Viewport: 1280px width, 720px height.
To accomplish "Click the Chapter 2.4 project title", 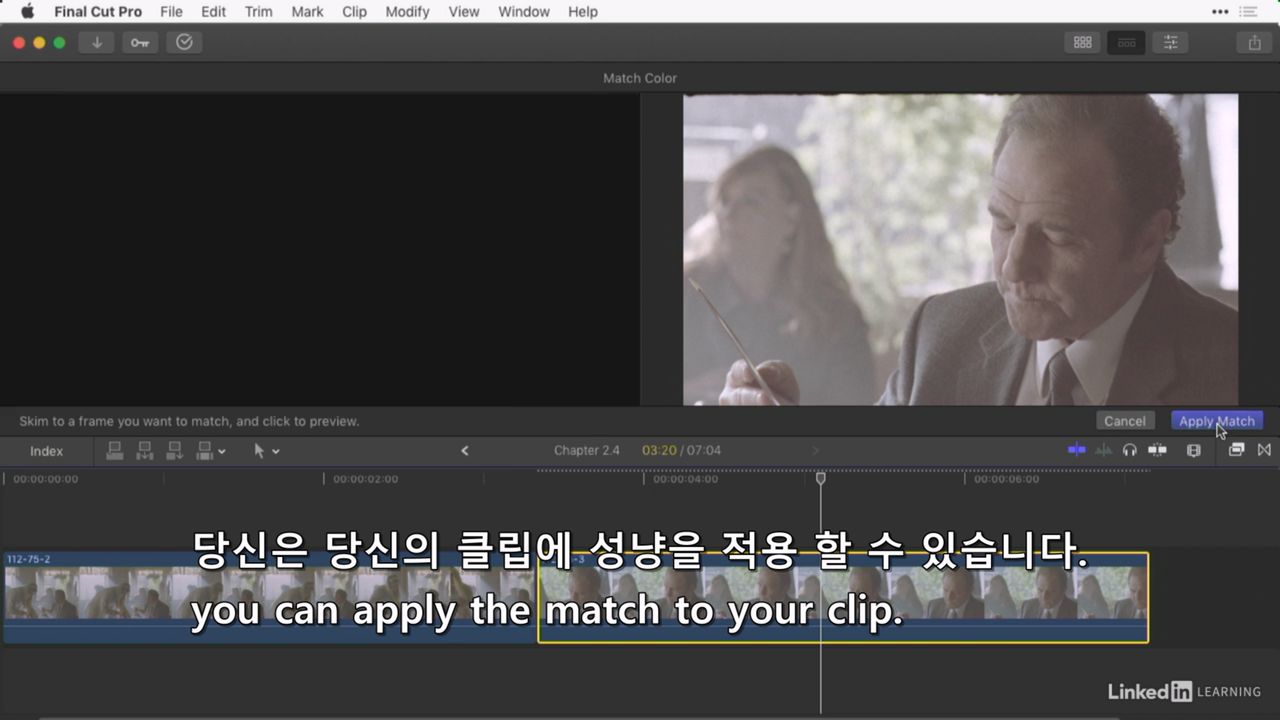I will pos(587,451).
